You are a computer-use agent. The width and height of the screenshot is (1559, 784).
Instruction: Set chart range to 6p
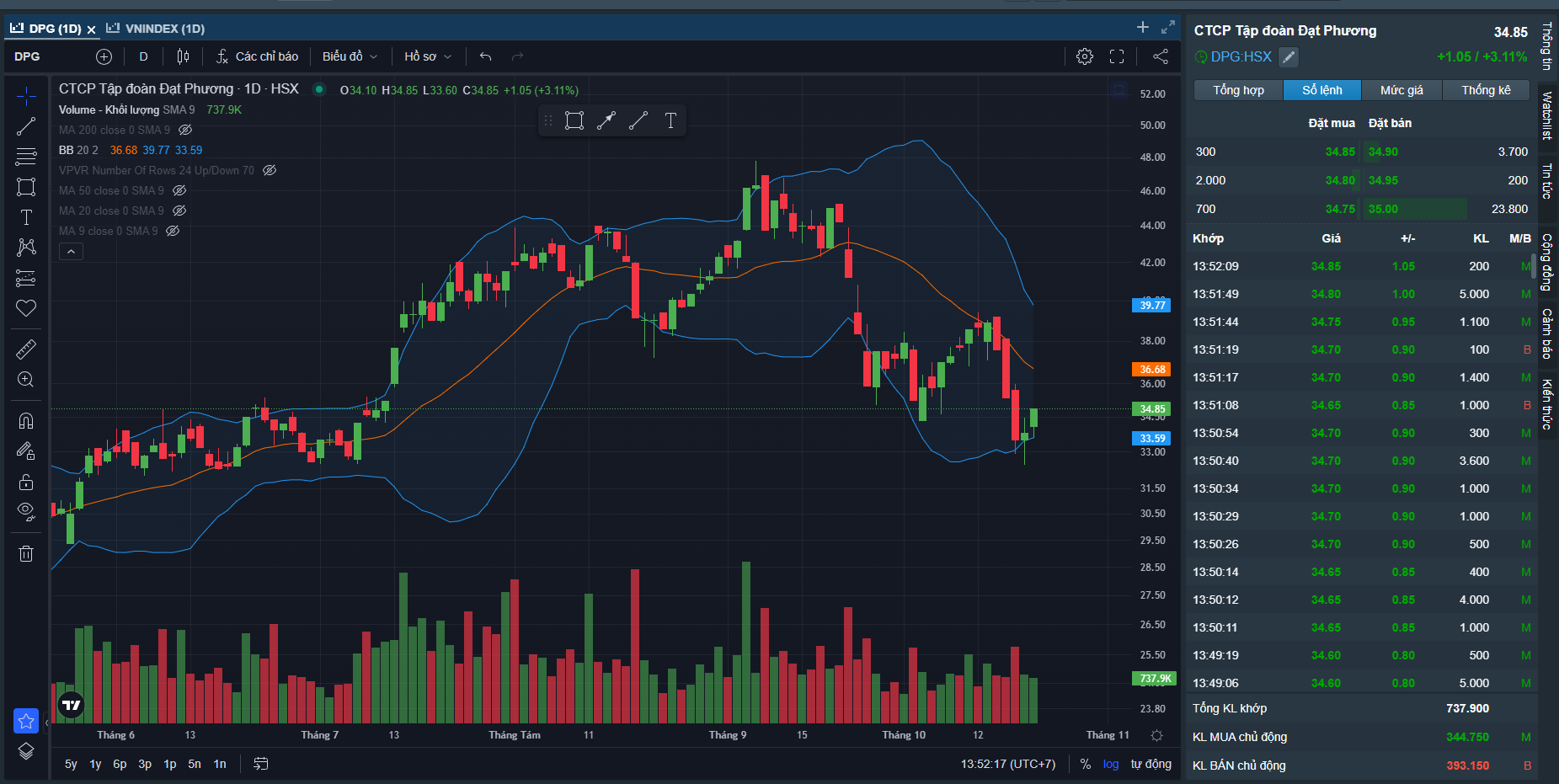[120, 764]
